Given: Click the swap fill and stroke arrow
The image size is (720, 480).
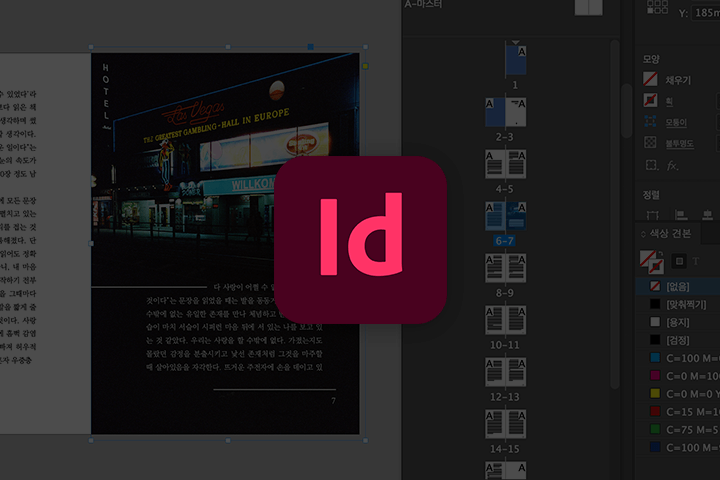Looking at the screenshot, I should 660,254.
